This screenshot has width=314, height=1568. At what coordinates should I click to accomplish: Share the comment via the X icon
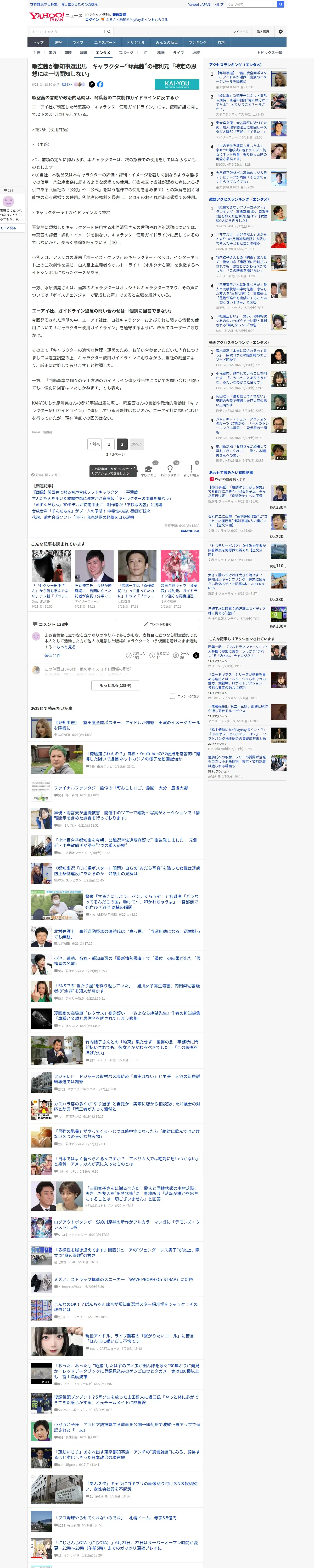[x=196, y=656]
